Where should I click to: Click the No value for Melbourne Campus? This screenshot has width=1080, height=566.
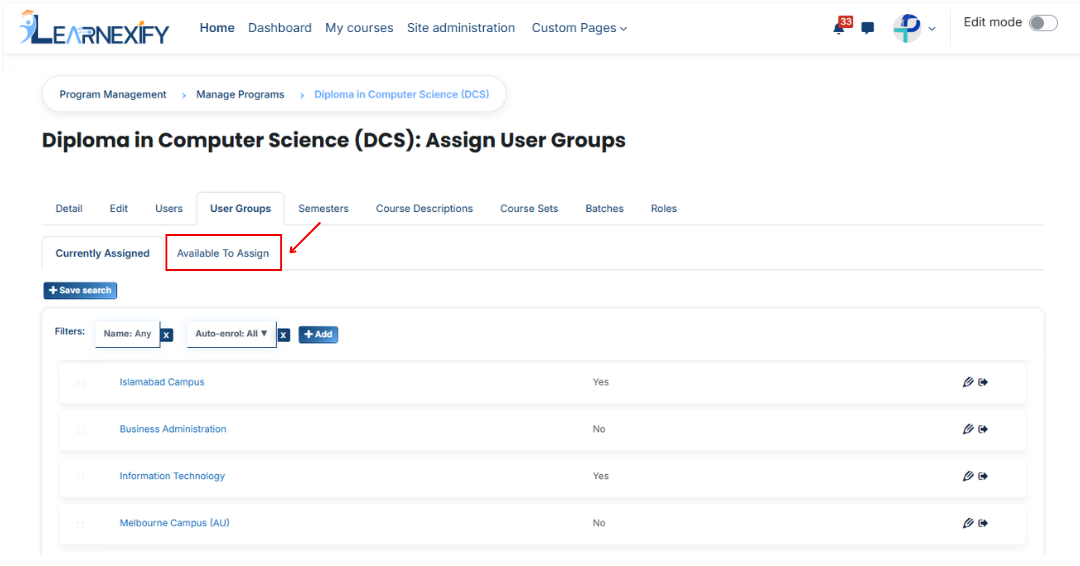[x=599, y=523]
